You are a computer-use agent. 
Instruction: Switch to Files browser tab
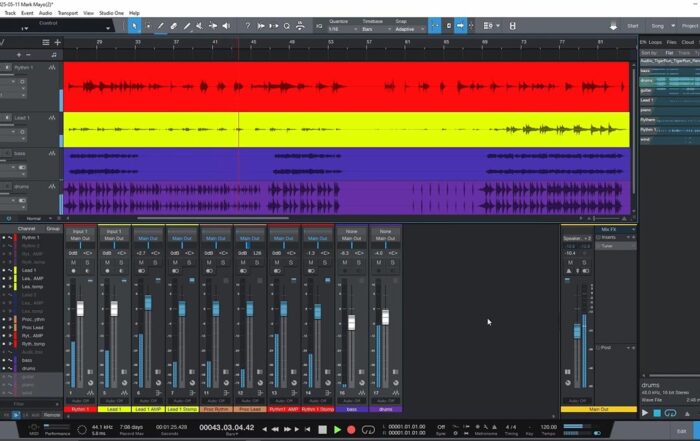pyautogui.click(x=671, y=42)
